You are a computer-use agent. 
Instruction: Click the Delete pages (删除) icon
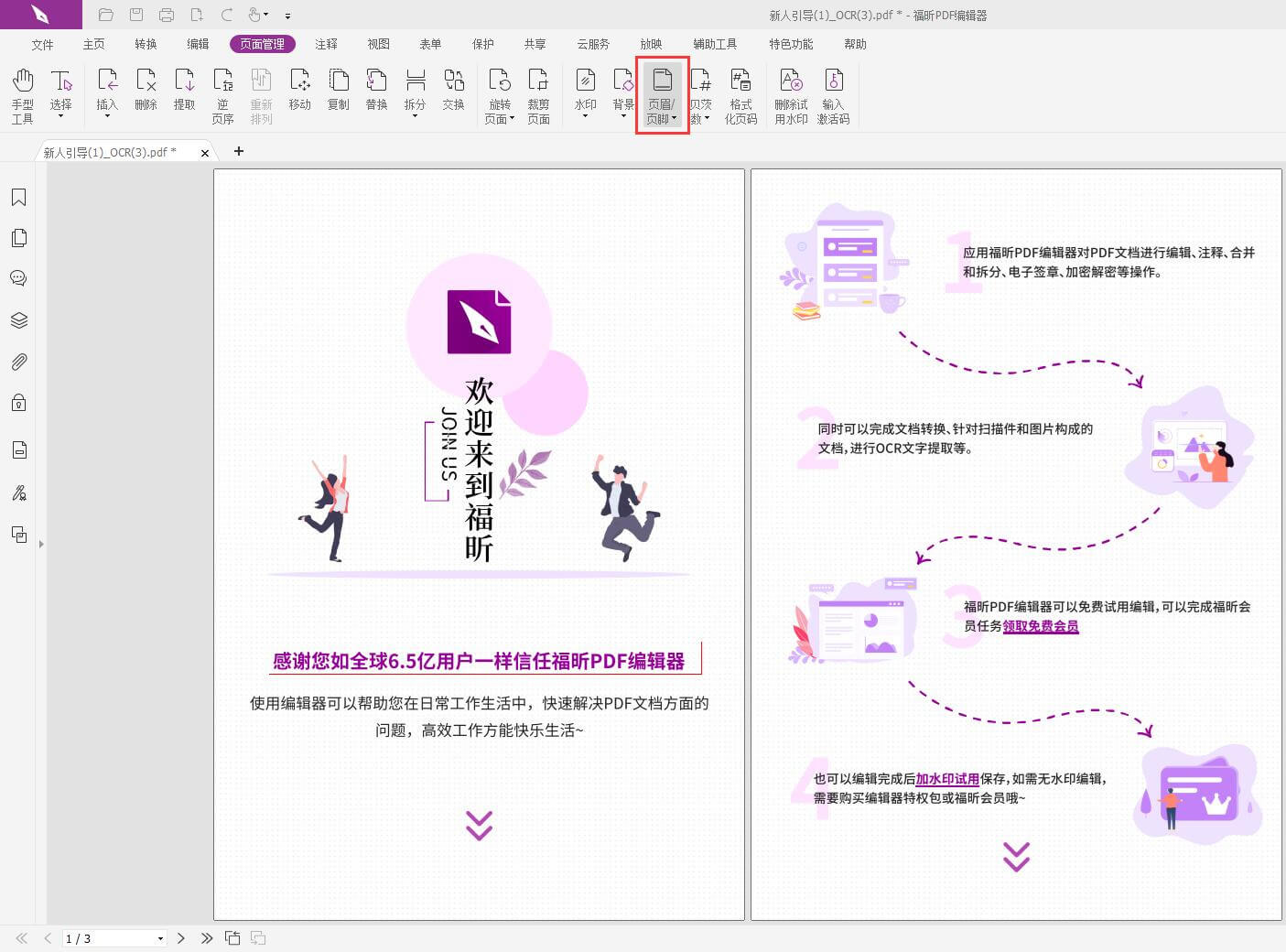146,91
